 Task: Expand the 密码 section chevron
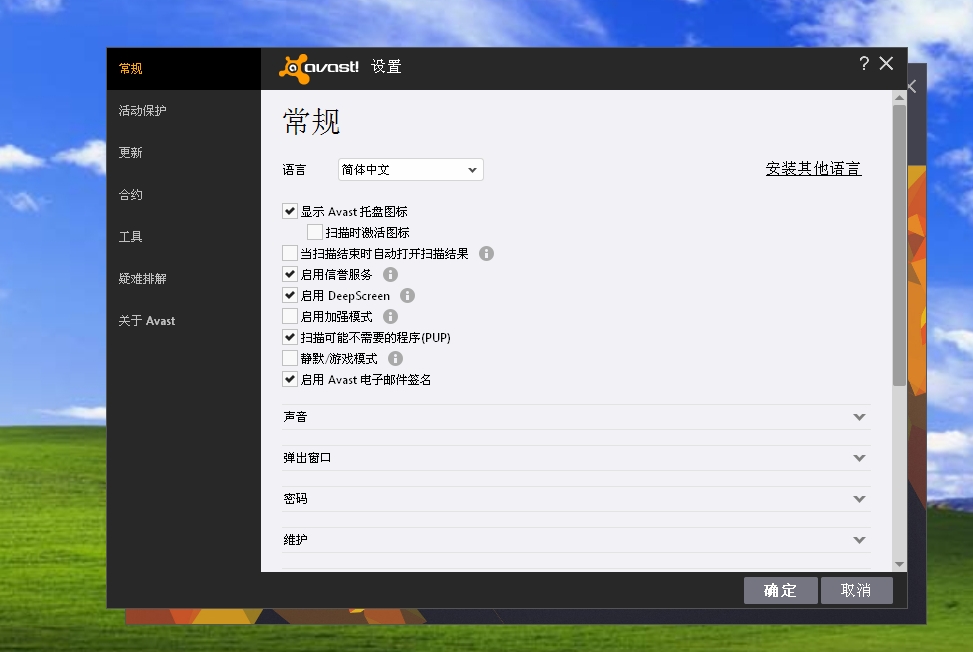[x=859, y=499]
